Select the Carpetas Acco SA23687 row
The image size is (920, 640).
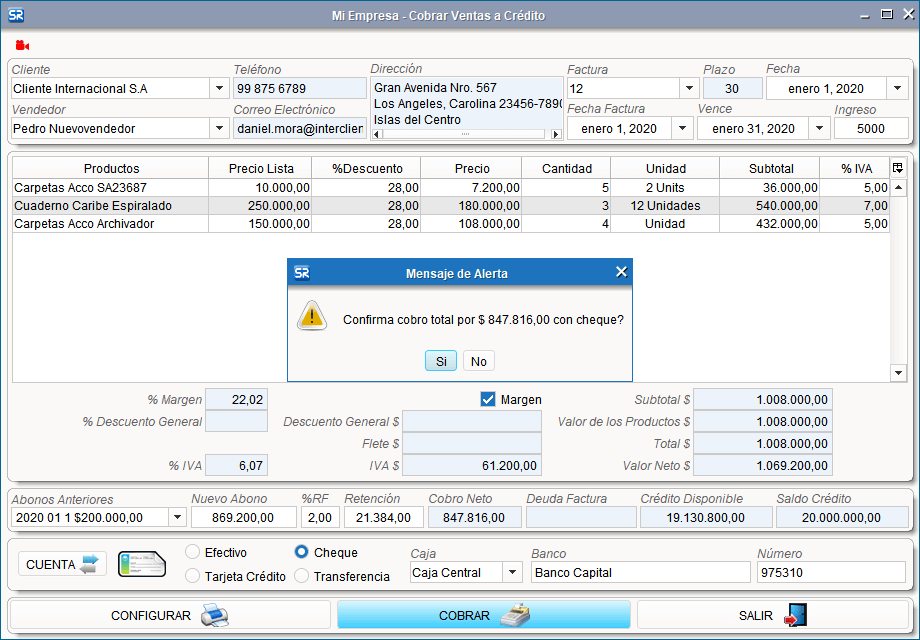(x=451, y=188)
